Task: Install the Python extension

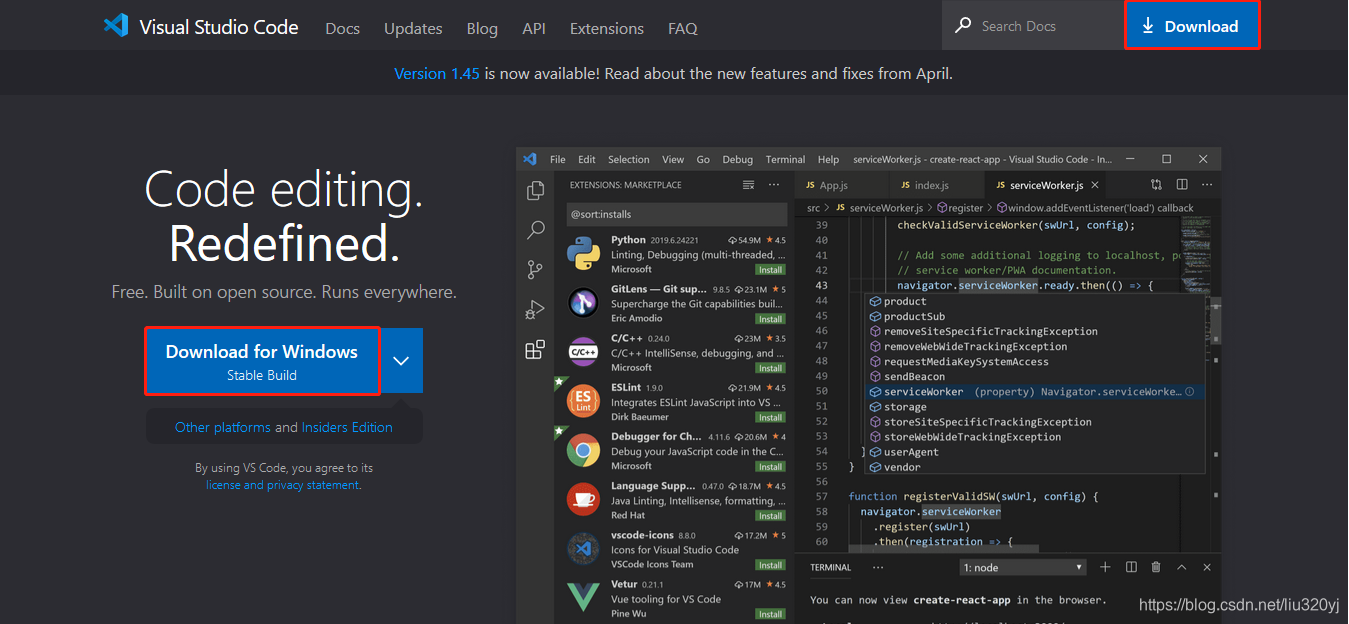Action: 770,269
